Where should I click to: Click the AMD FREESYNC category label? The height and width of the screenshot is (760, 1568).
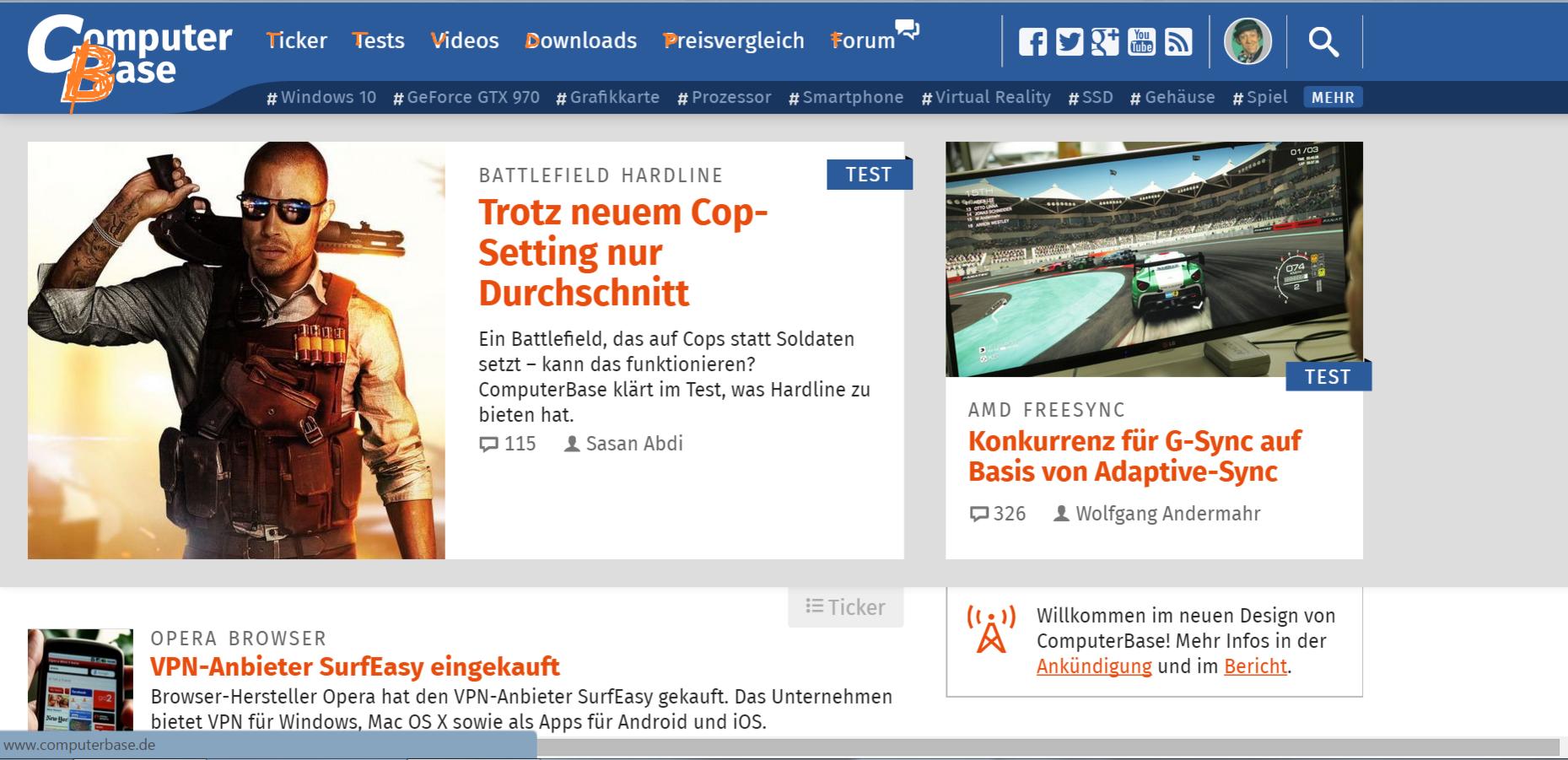(x=1047, y=410)
